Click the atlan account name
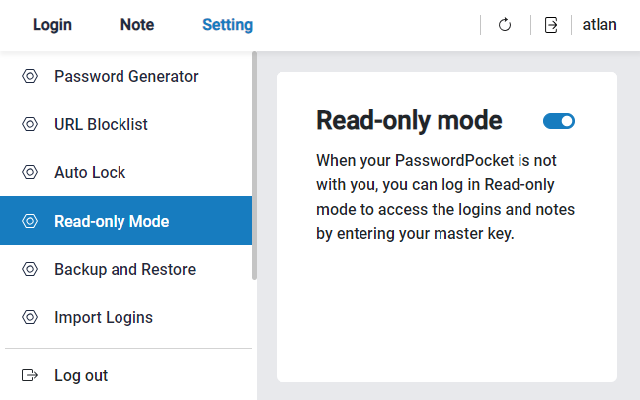This screenshot has height=400, width=640. click(600, 25)
